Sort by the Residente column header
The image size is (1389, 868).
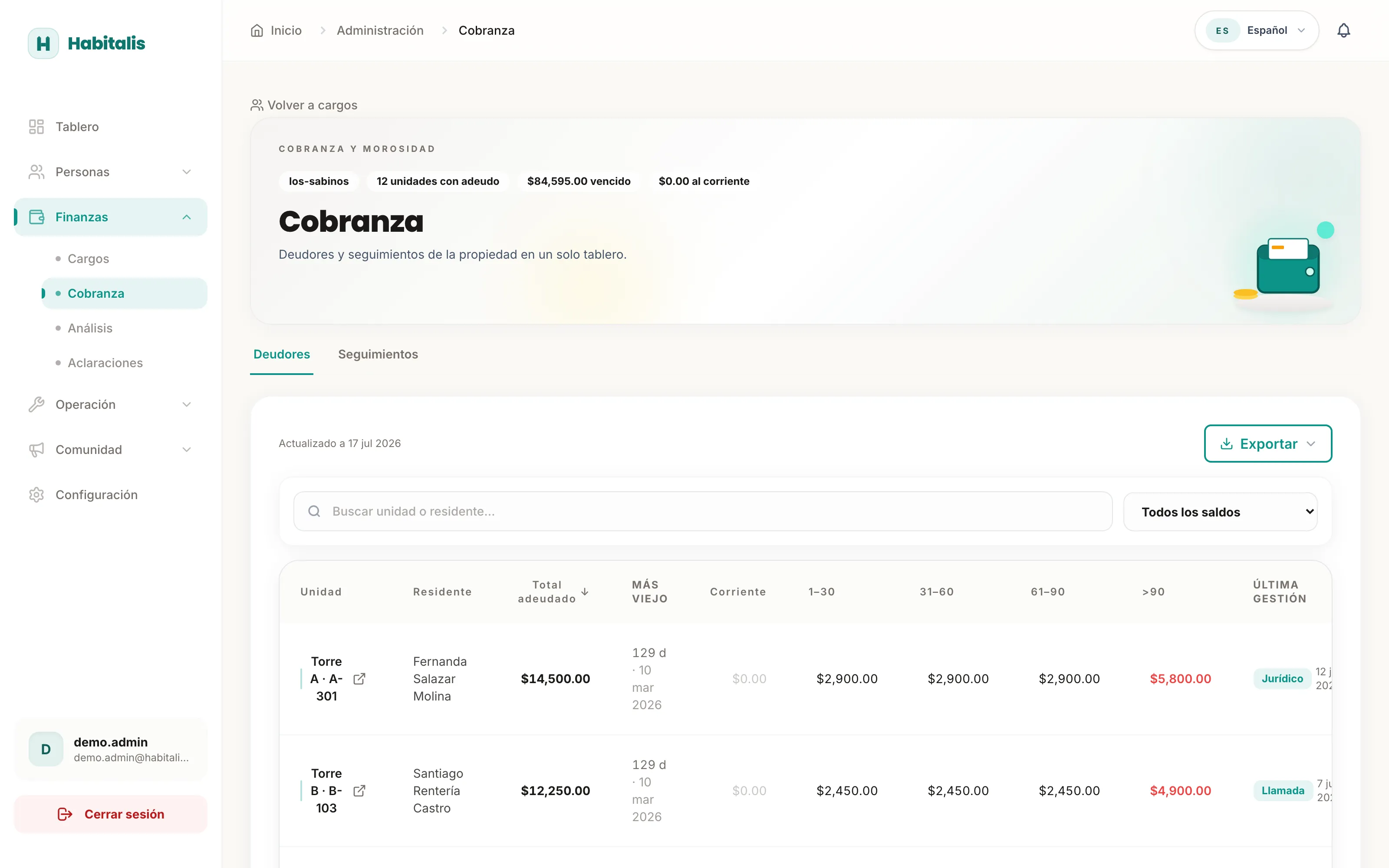pyautogui.click(x=443, y=592)
